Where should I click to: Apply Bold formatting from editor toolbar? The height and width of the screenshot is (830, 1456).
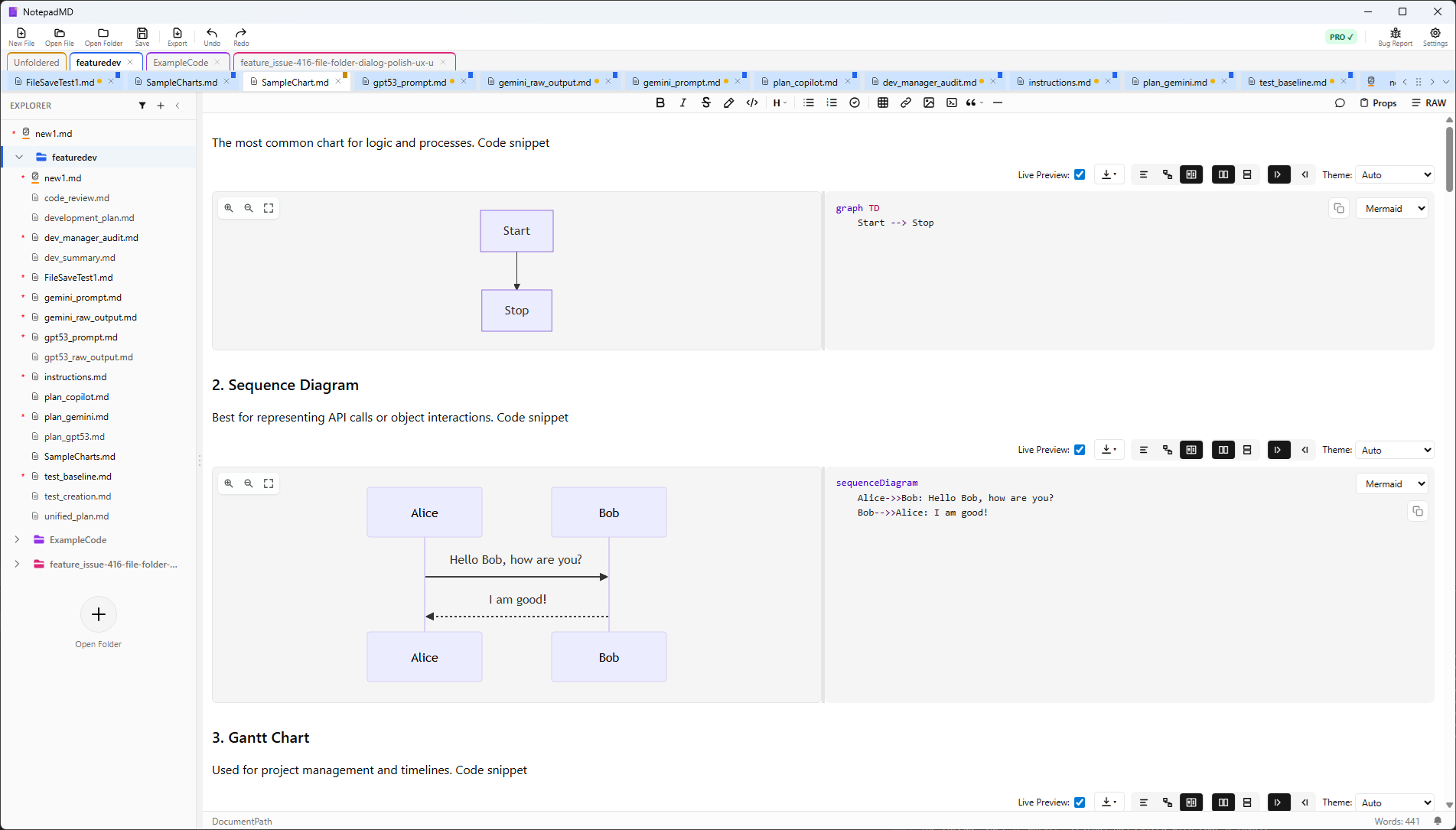[660, 103]
